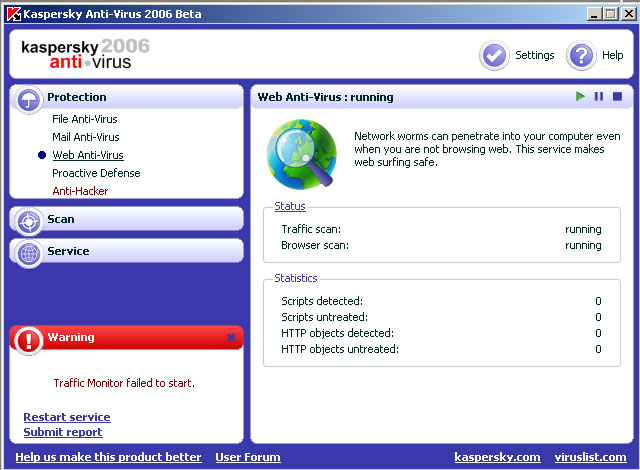Click the Statistics heading

pyautogui.click(x=296, y=278)
